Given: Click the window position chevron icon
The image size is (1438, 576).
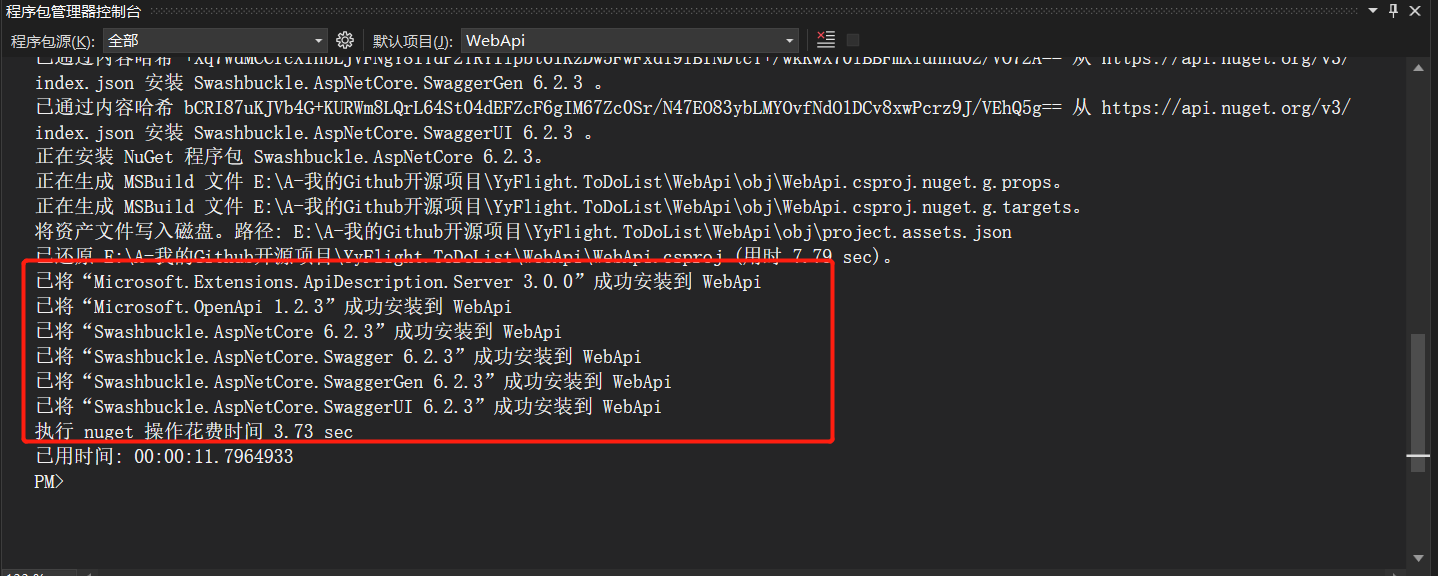Looking at the screenshot, I should pyautogui.click(x=1371, y=11).
